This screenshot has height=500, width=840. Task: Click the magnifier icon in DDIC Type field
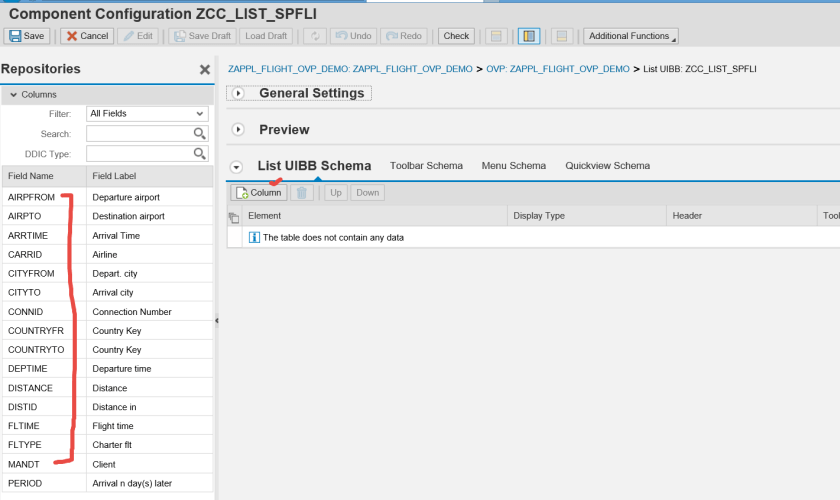[x=199, y=154]
